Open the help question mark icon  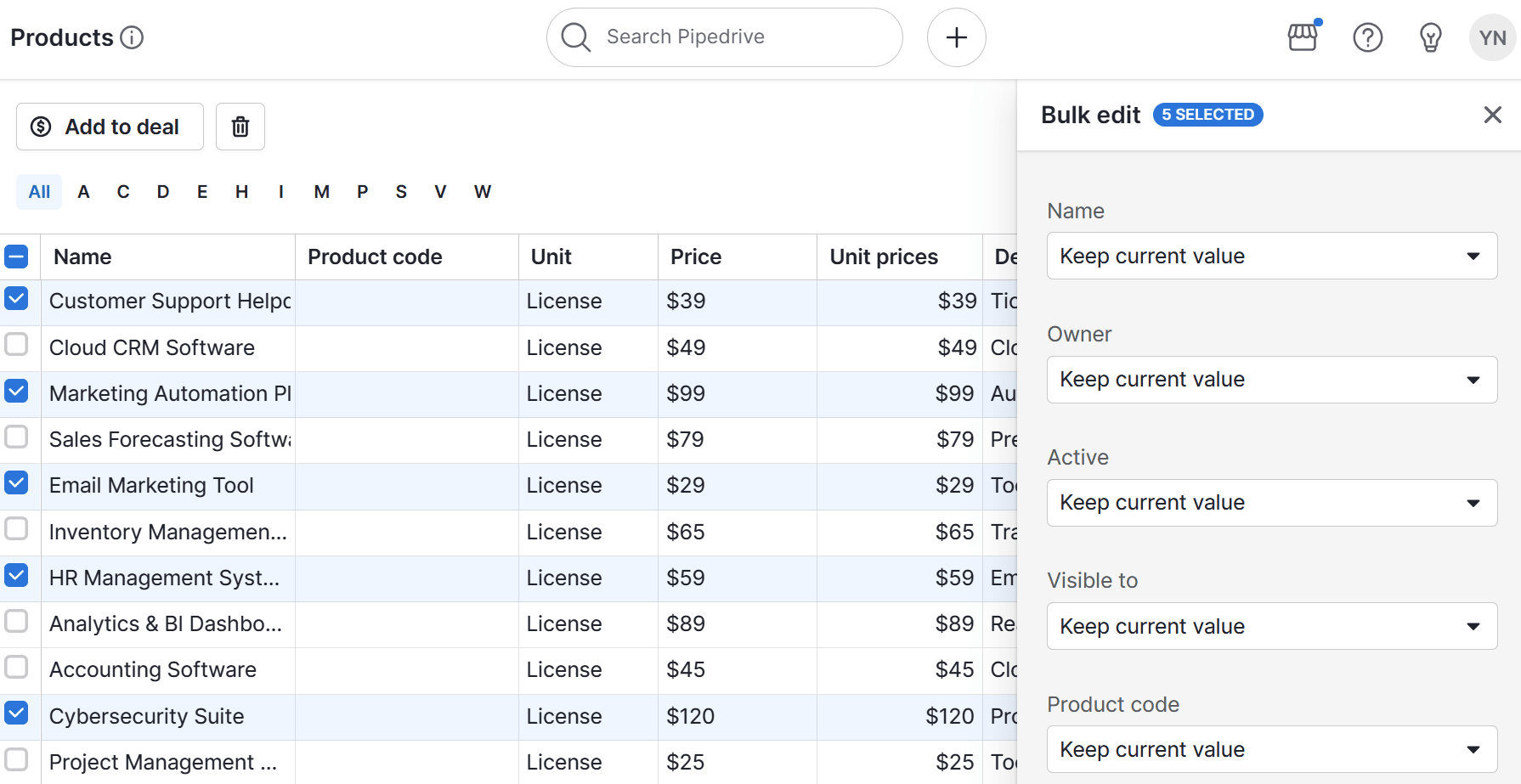click(1368, 37)
